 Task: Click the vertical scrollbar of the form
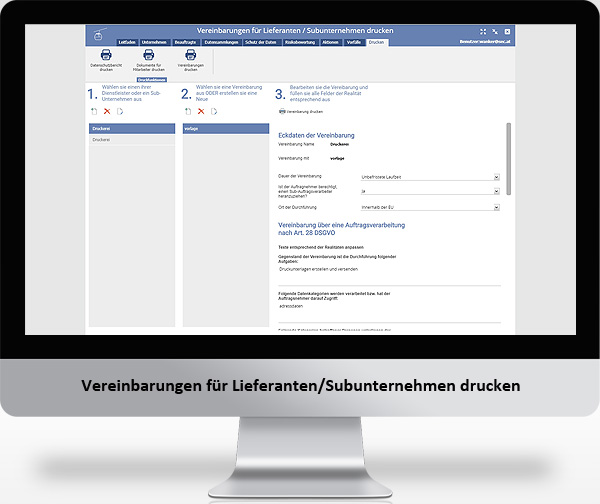click(509, 159)
